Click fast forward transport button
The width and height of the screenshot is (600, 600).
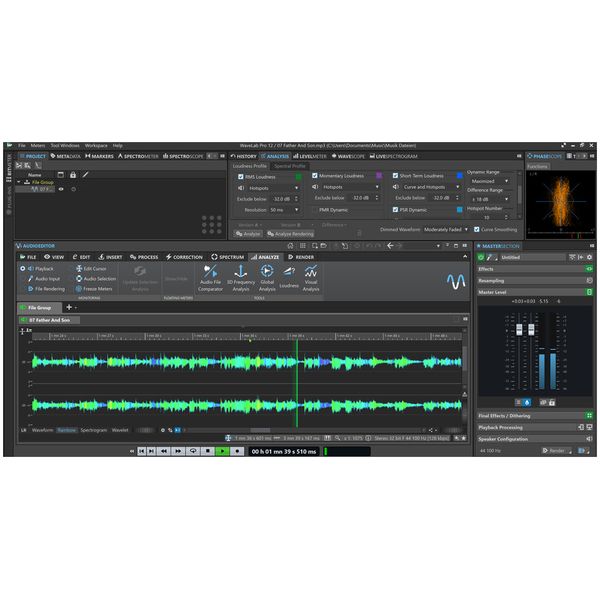click(178, 451)
